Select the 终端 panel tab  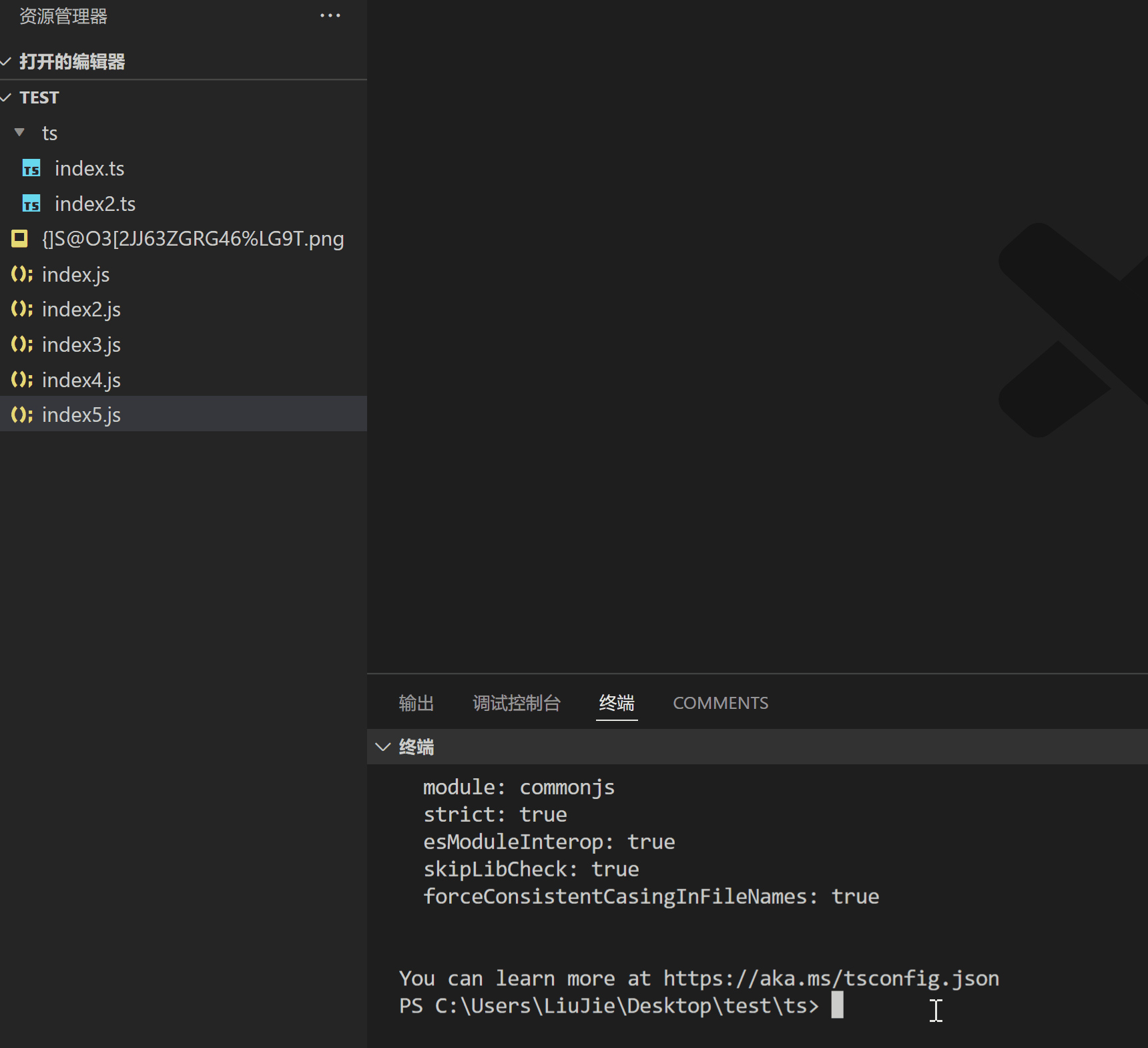617,703
